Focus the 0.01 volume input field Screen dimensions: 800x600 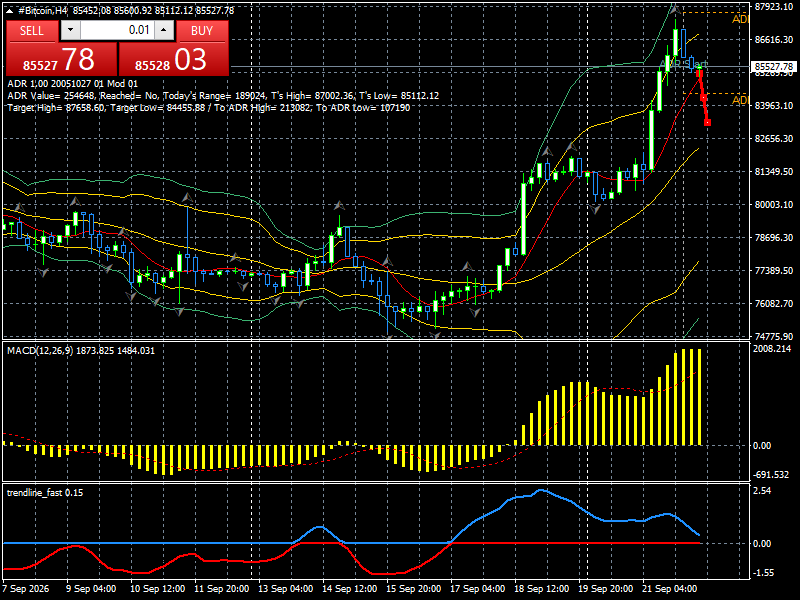click(x=117, y=30)
